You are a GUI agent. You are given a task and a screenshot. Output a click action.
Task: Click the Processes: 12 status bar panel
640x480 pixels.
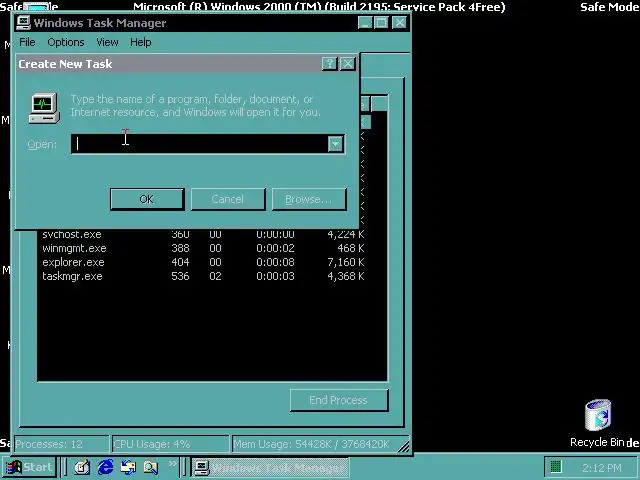tap(61, 444)
